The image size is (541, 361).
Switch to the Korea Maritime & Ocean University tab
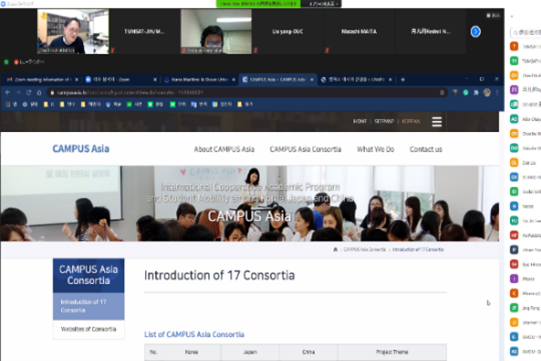click(197, 80)
